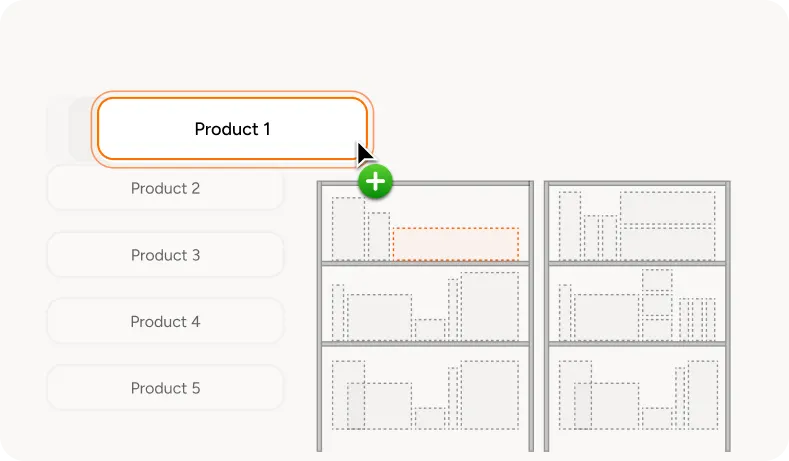The image size is (789, 461).
Task: Select tall left placeholder on right shelf top row
Action: (570, 225)
